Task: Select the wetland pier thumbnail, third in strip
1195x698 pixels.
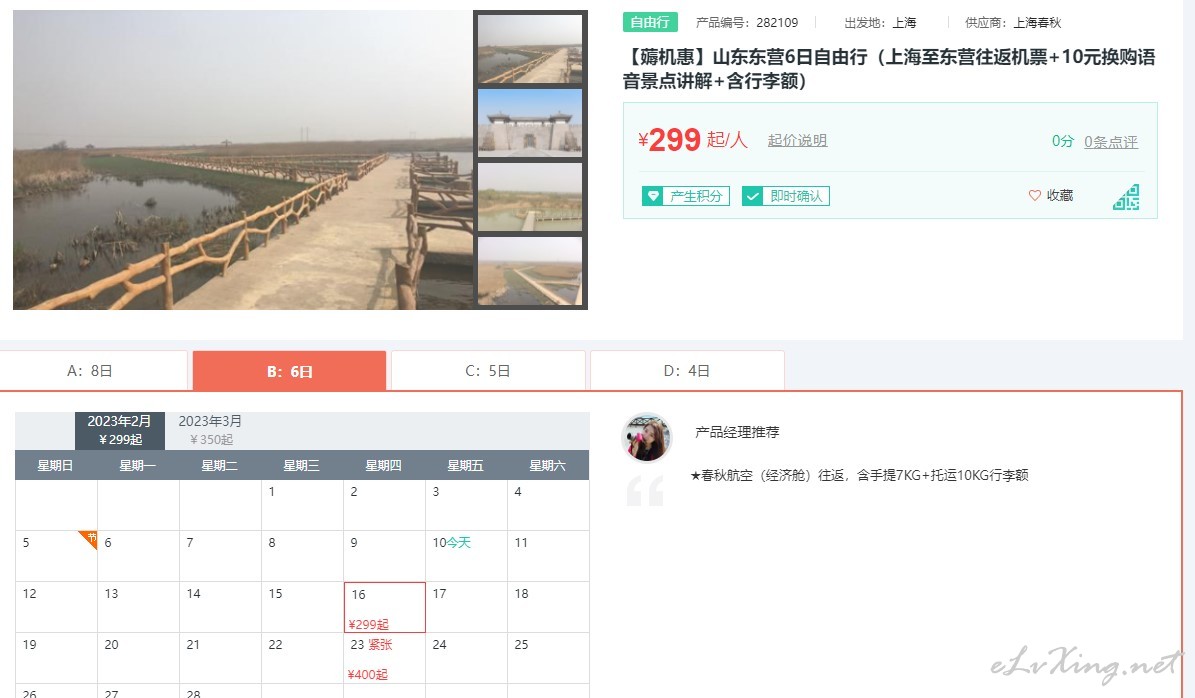Action: [x=530, y=197]
